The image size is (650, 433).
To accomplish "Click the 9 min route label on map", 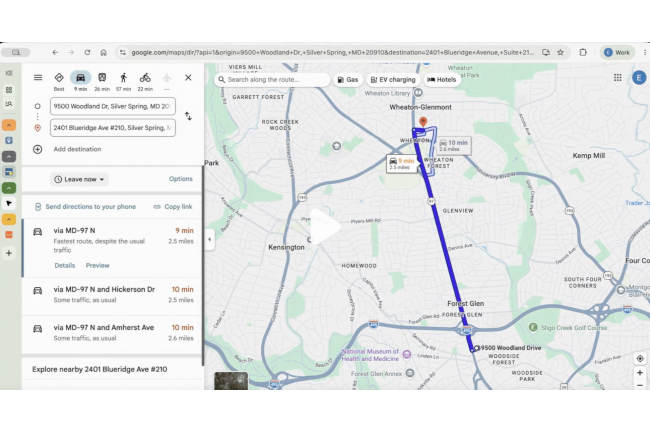I will point(402,164).
